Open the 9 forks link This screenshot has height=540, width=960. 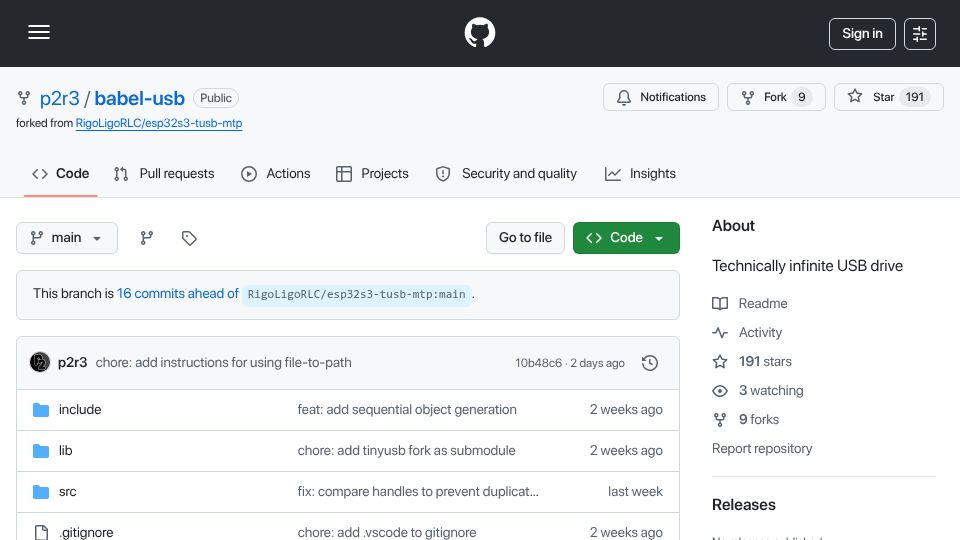[746, 419]
